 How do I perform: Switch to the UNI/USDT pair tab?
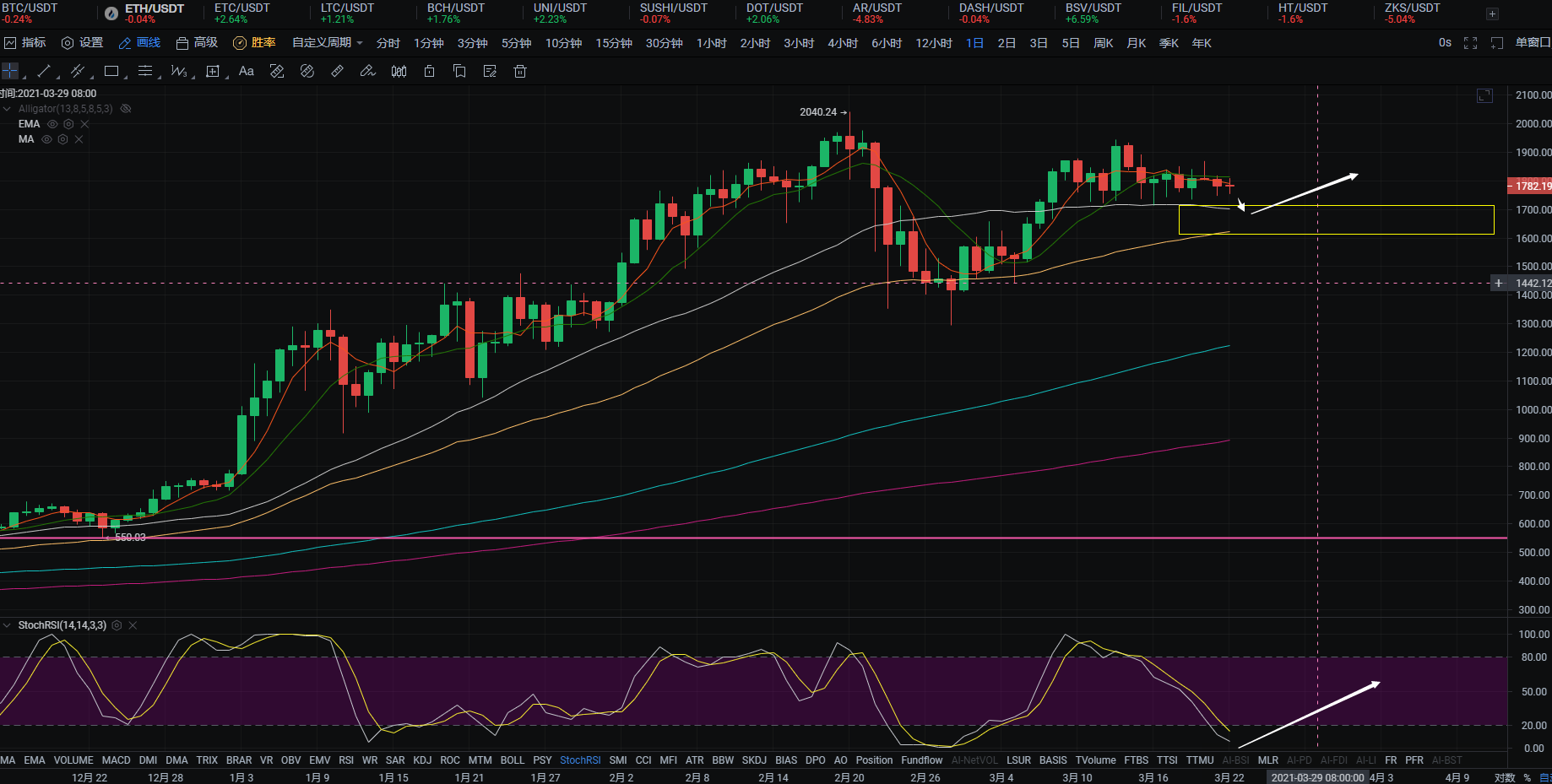coord(560,14)
